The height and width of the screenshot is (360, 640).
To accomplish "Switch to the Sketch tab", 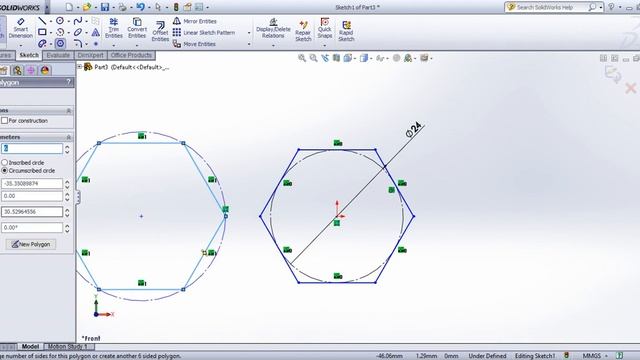I will click(29, 55).
